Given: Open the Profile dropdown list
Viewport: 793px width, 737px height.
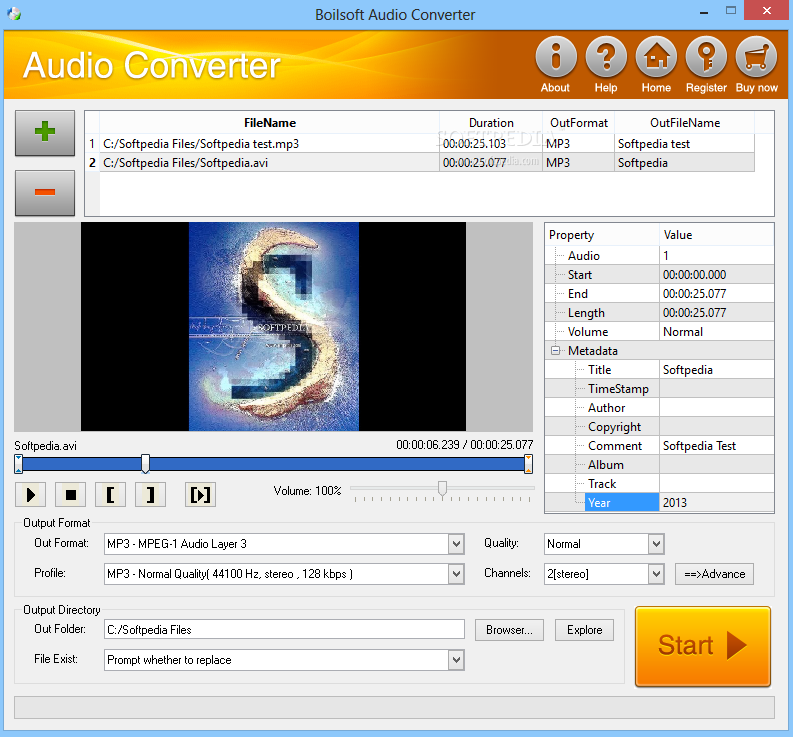Looking at the screenshot, I should pos(456,574).
